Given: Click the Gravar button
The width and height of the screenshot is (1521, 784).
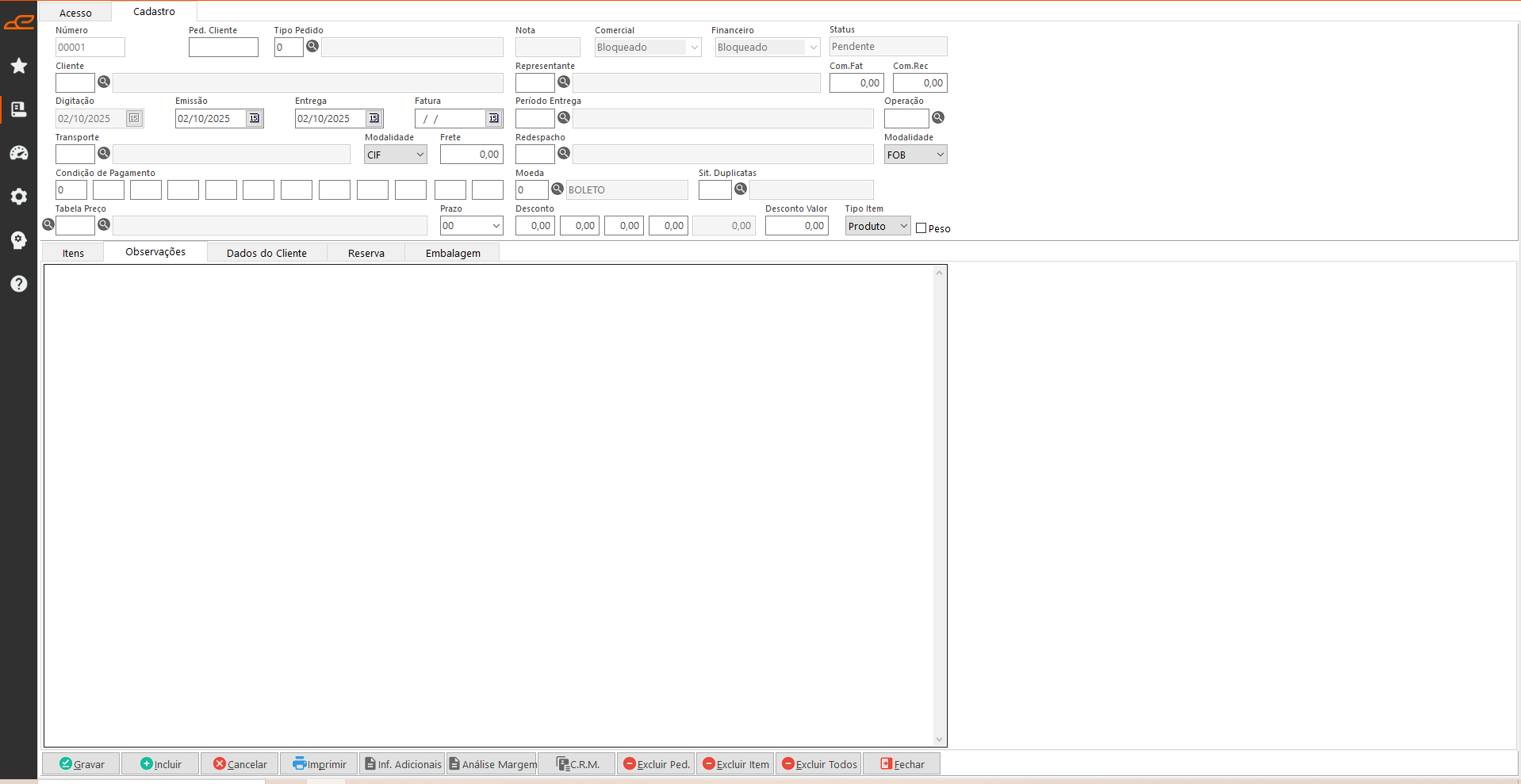Looking at the screenshot, I should click(81, 764).
